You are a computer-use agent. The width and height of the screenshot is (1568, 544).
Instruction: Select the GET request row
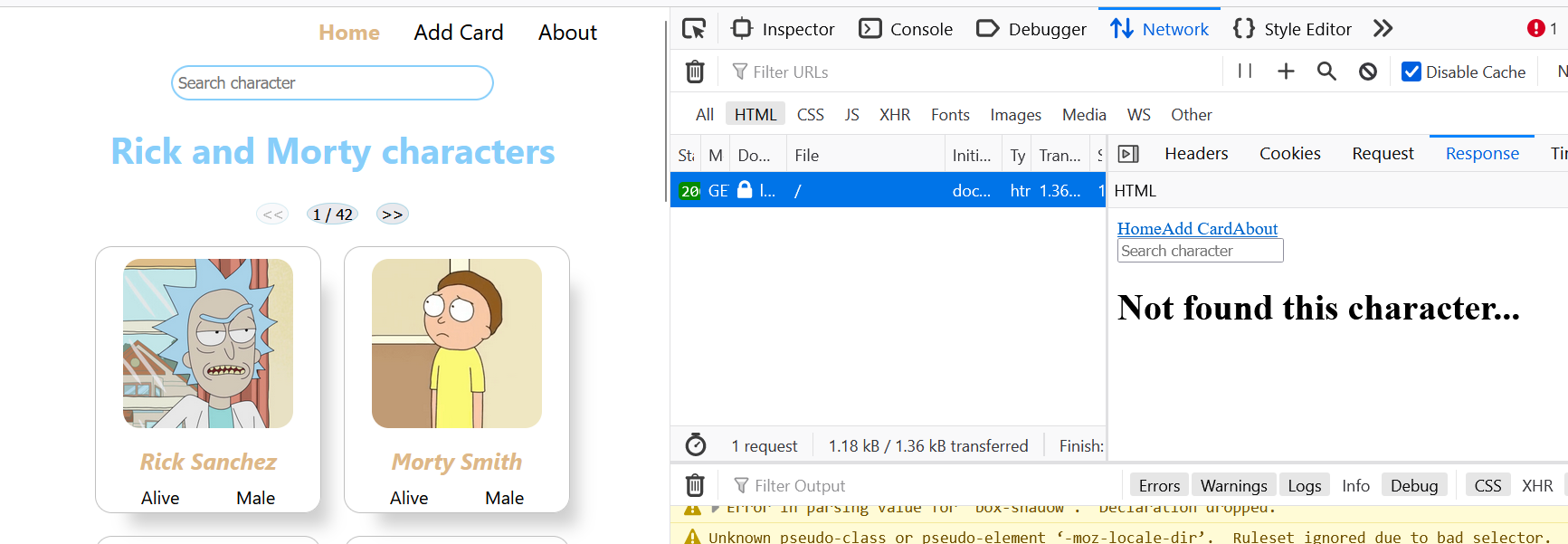tap(888, 191)
